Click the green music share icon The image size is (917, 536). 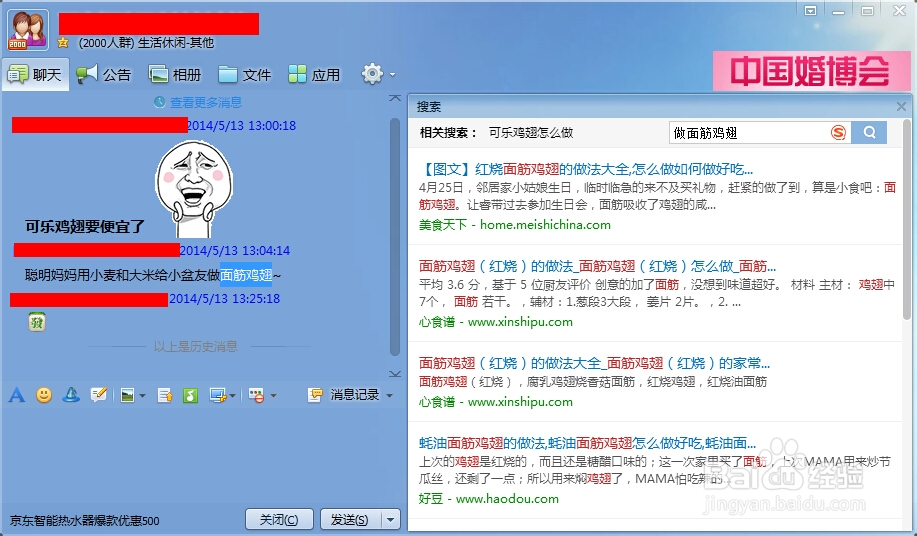(x=190, y=396)
